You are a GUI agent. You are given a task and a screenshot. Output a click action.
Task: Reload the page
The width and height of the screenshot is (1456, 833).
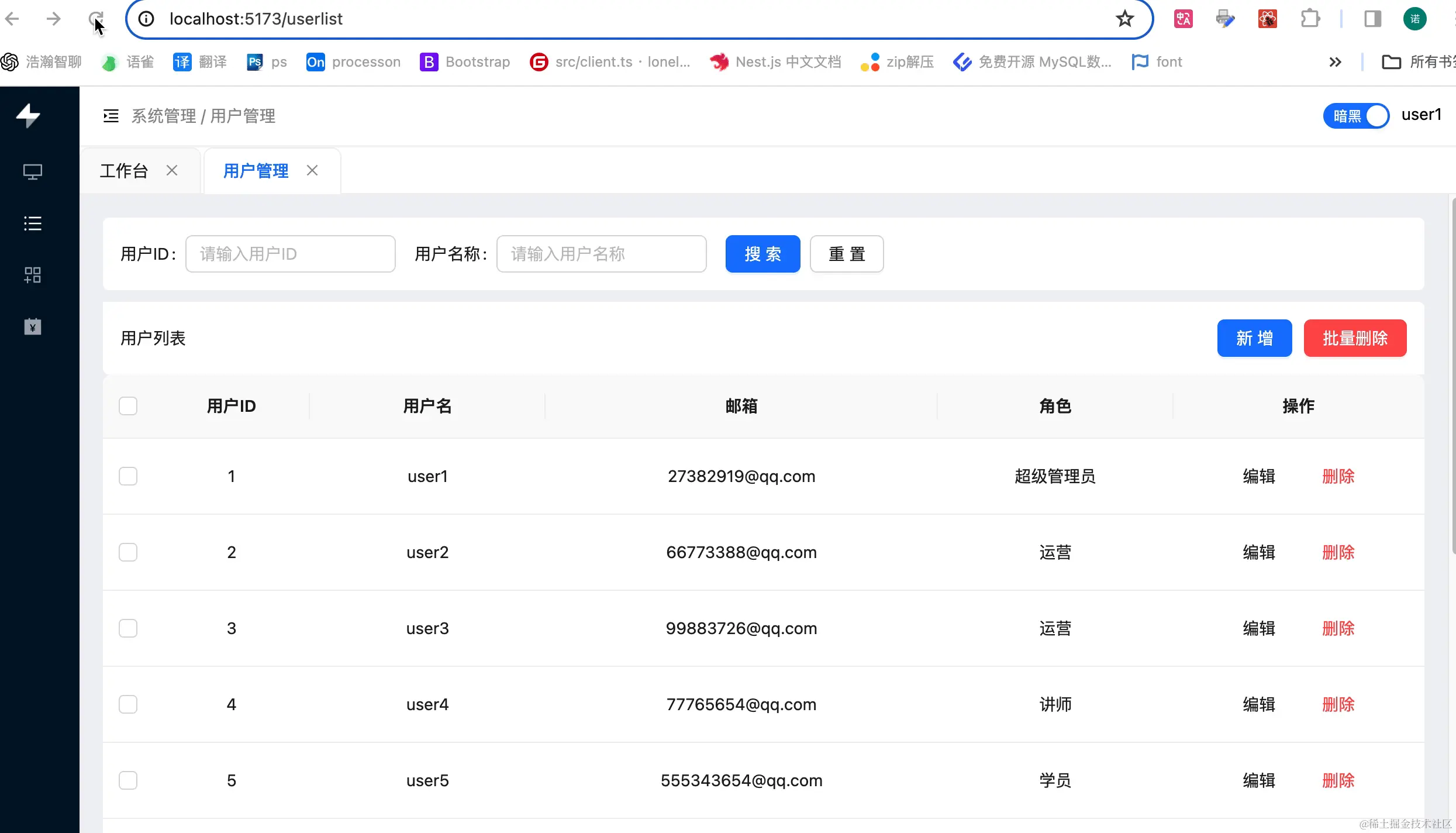tap(96, 19)
